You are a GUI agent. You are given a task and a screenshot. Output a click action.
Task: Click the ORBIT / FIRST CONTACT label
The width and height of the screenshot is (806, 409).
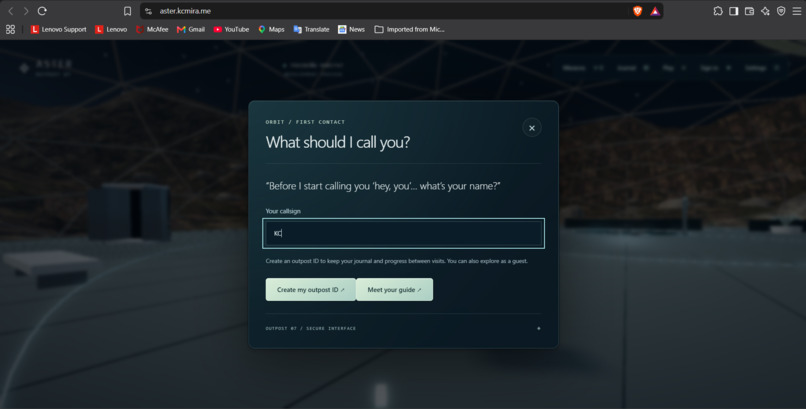305,122
